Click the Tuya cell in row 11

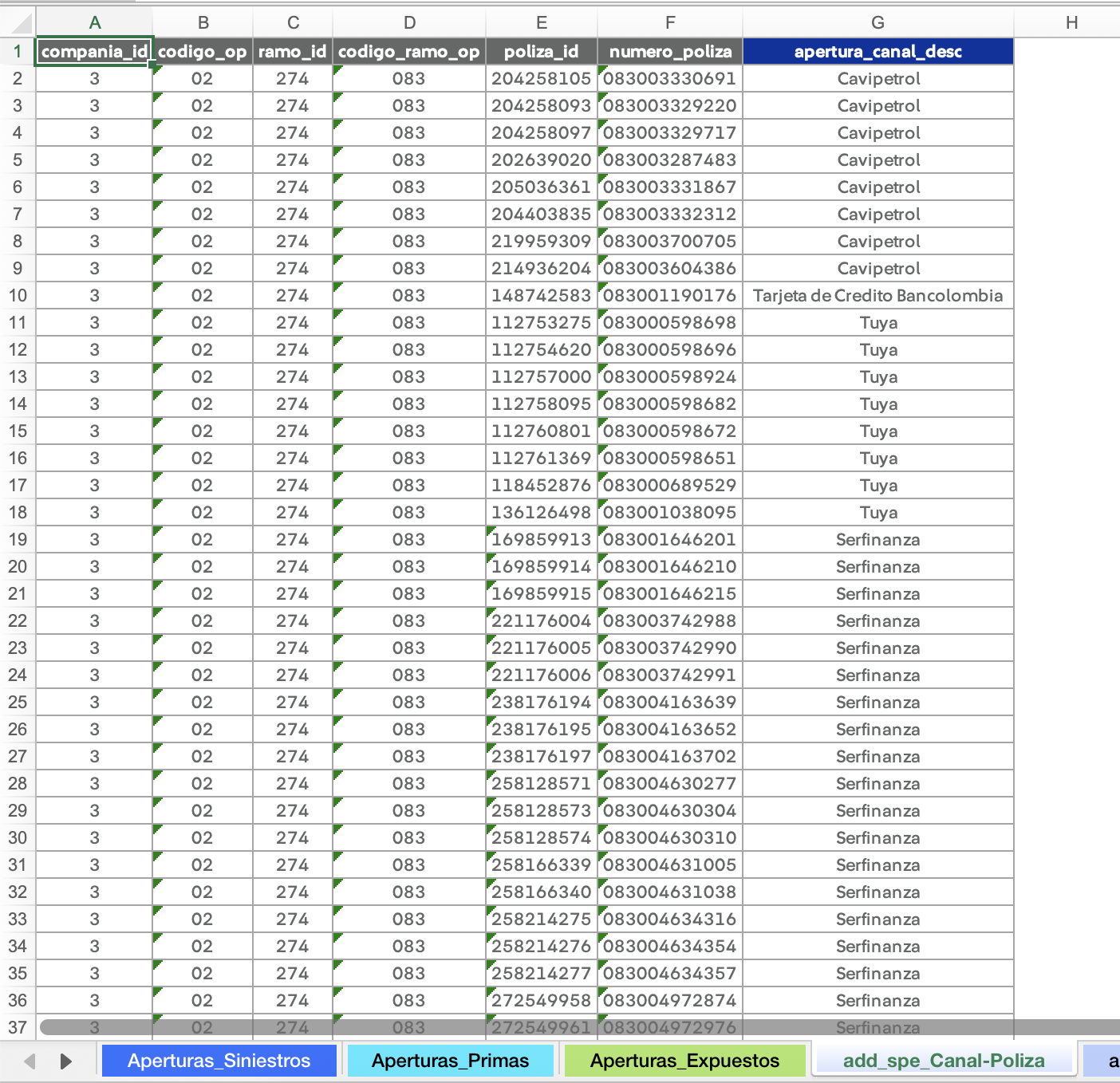pyautogui.click(x=878, y=323)
